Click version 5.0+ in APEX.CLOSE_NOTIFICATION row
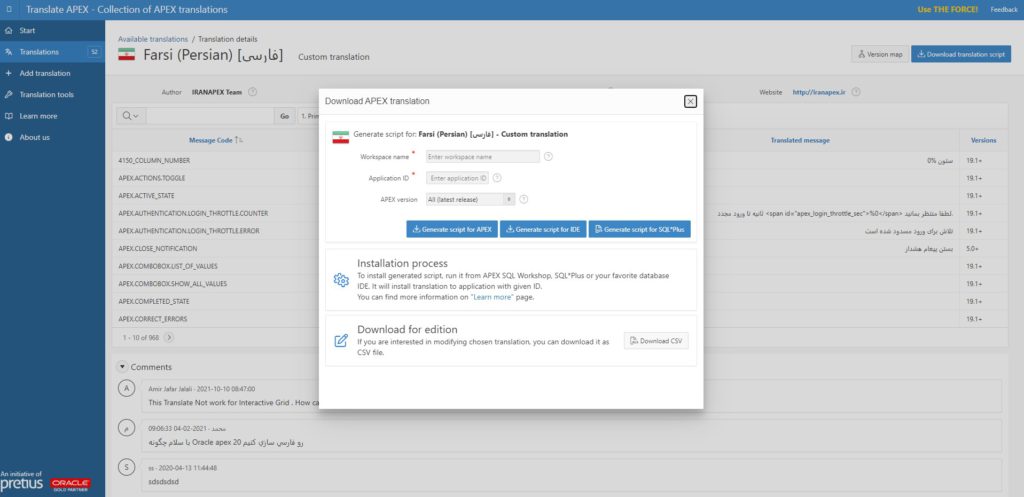 click(973, 248)
